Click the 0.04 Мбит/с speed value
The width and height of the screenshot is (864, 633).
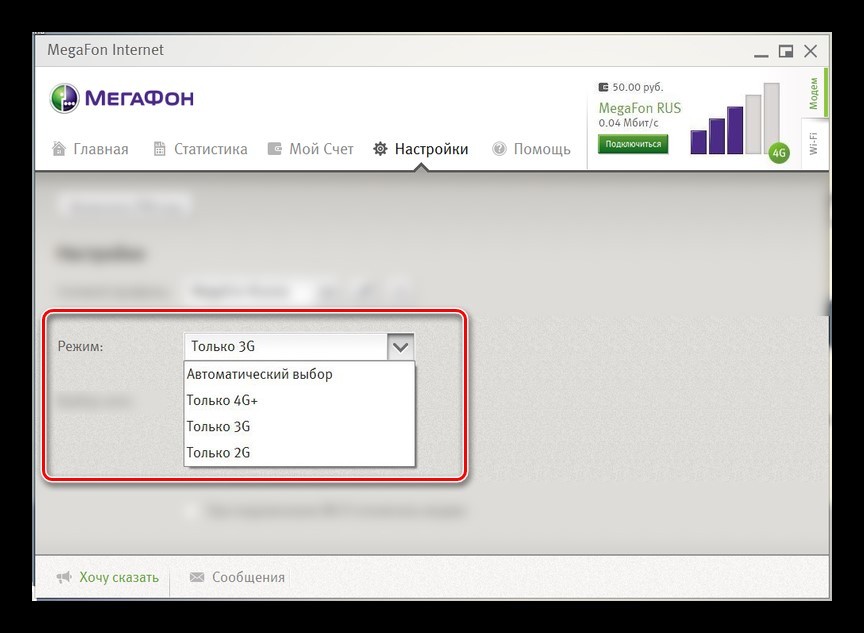point(628,123)
